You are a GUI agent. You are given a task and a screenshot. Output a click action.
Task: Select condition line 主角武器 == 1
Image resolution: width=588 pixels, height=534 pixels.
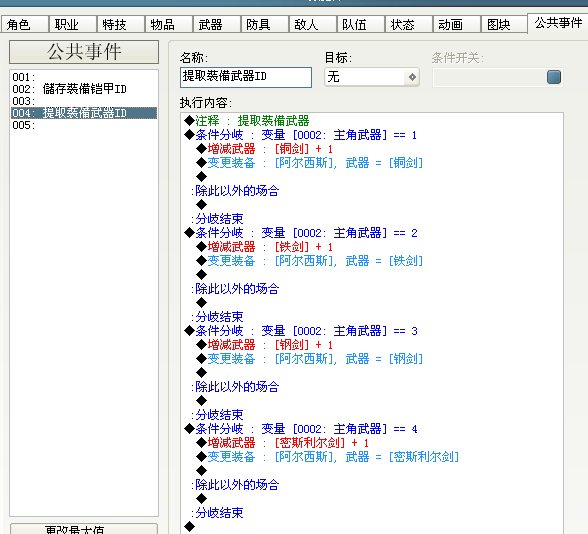(300, 135)
